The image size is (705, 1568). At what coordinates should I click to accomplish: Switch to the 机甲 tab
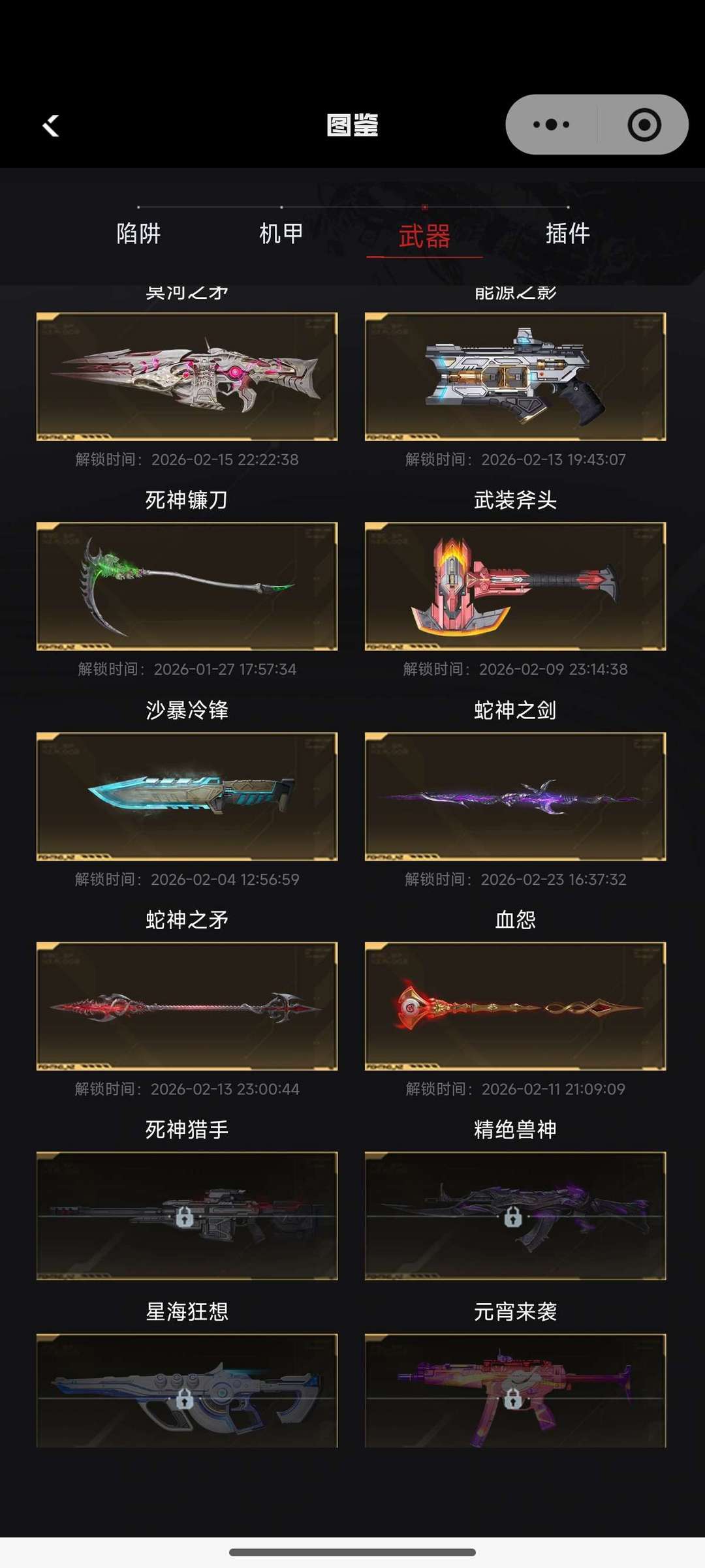coord(281,234)
